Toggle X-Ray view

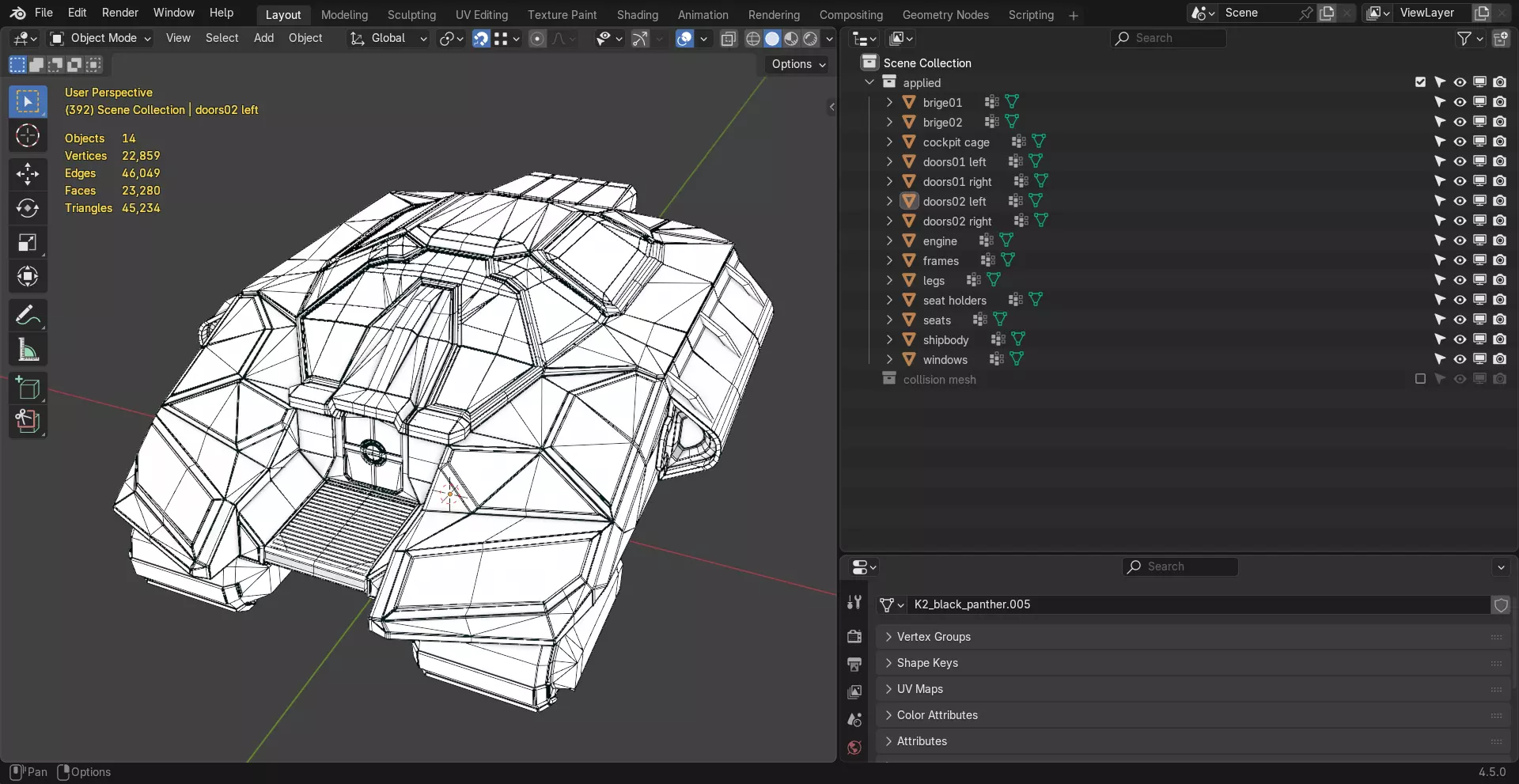tap(729, 39)
